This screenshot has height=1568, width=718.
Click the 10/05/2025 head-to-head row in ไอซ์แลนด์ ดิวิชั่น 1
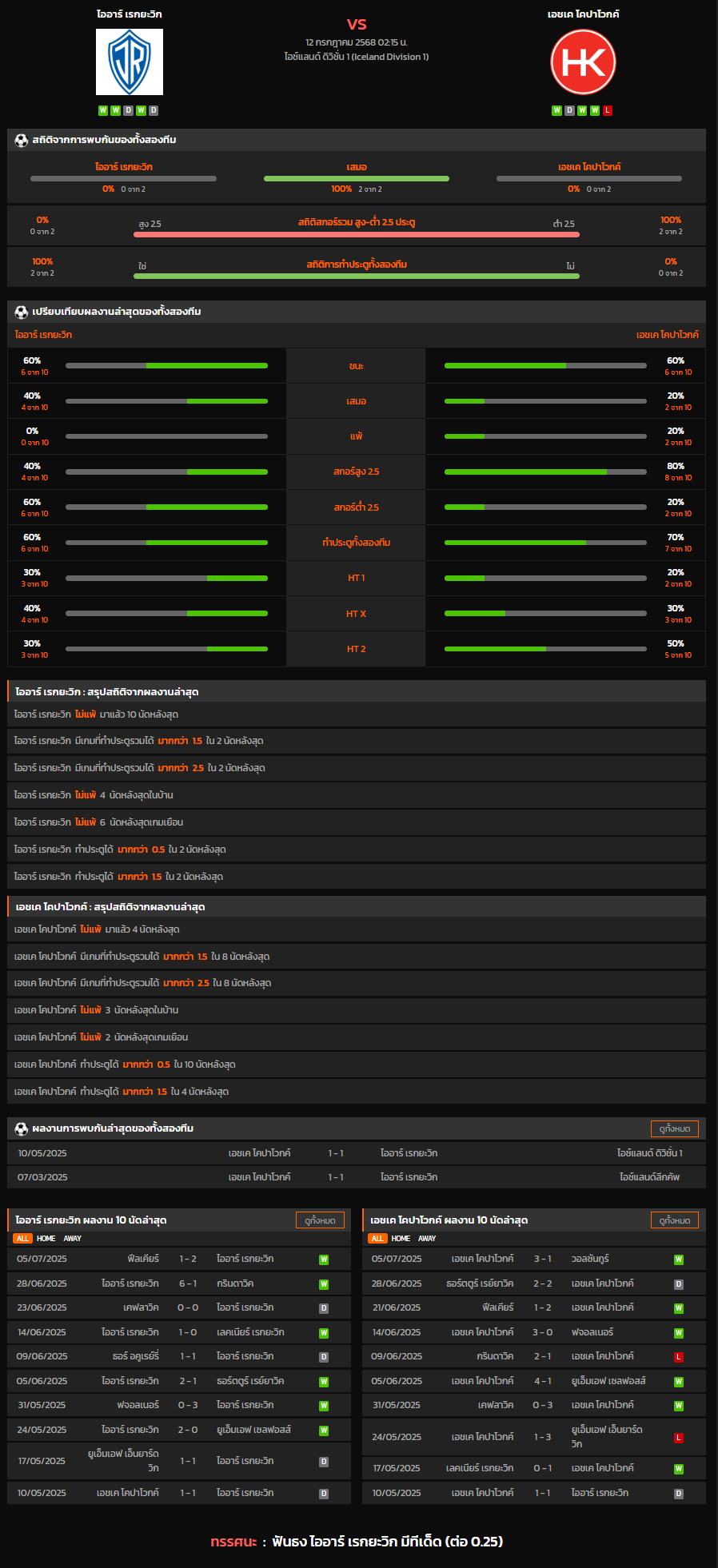(357, 1153)
